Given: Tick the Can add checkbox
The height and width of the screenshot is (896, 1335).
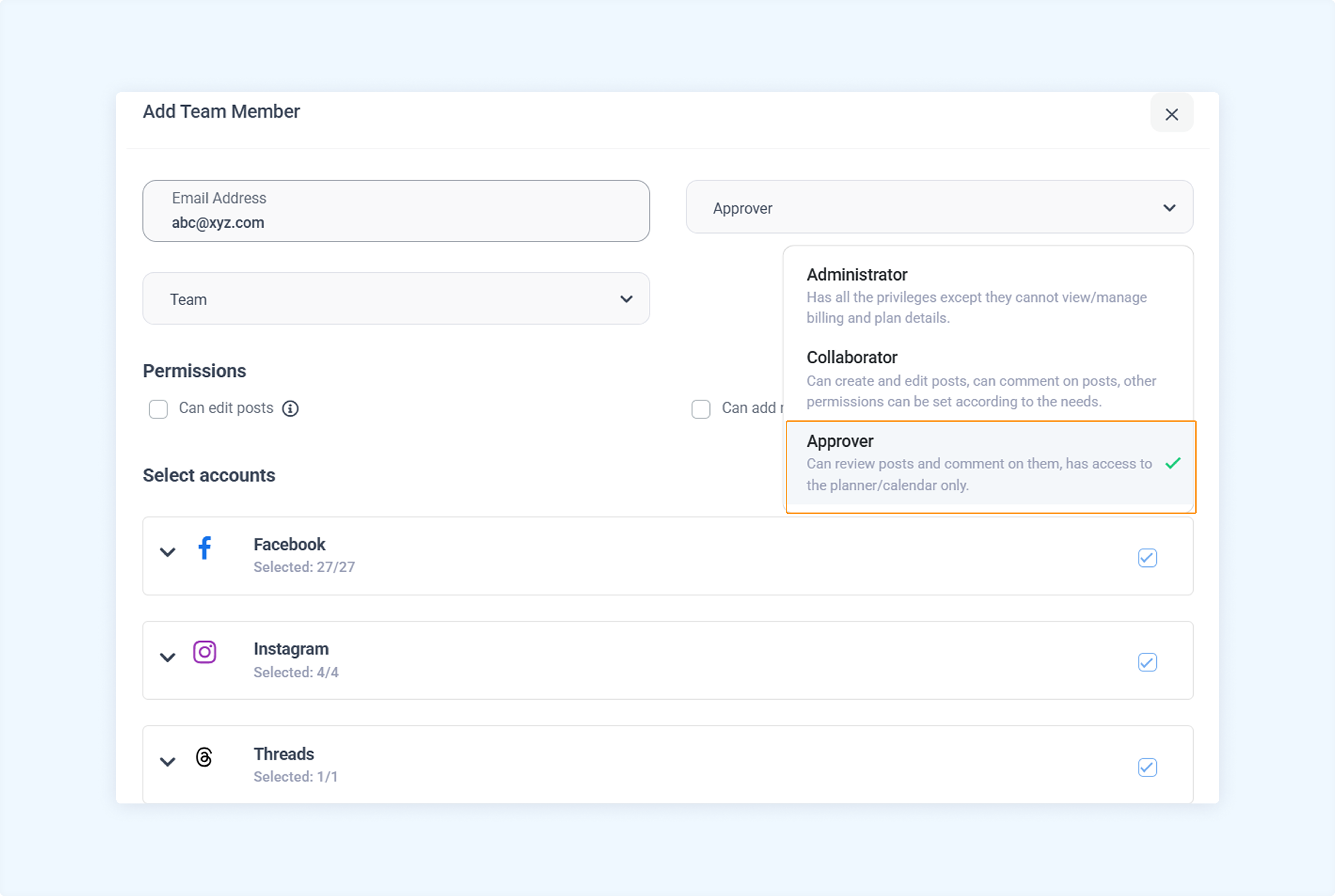Looking at the screenshot, I should (700, 409).
